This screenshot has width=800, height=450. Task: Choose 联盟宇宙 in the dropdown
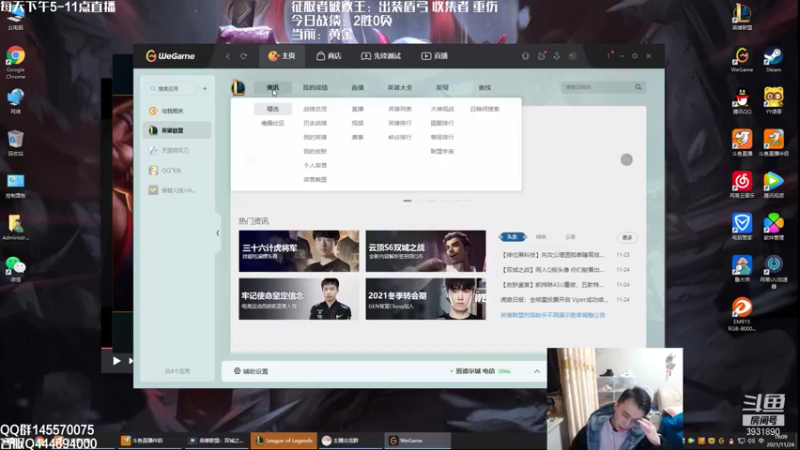[x=442, y=152]
